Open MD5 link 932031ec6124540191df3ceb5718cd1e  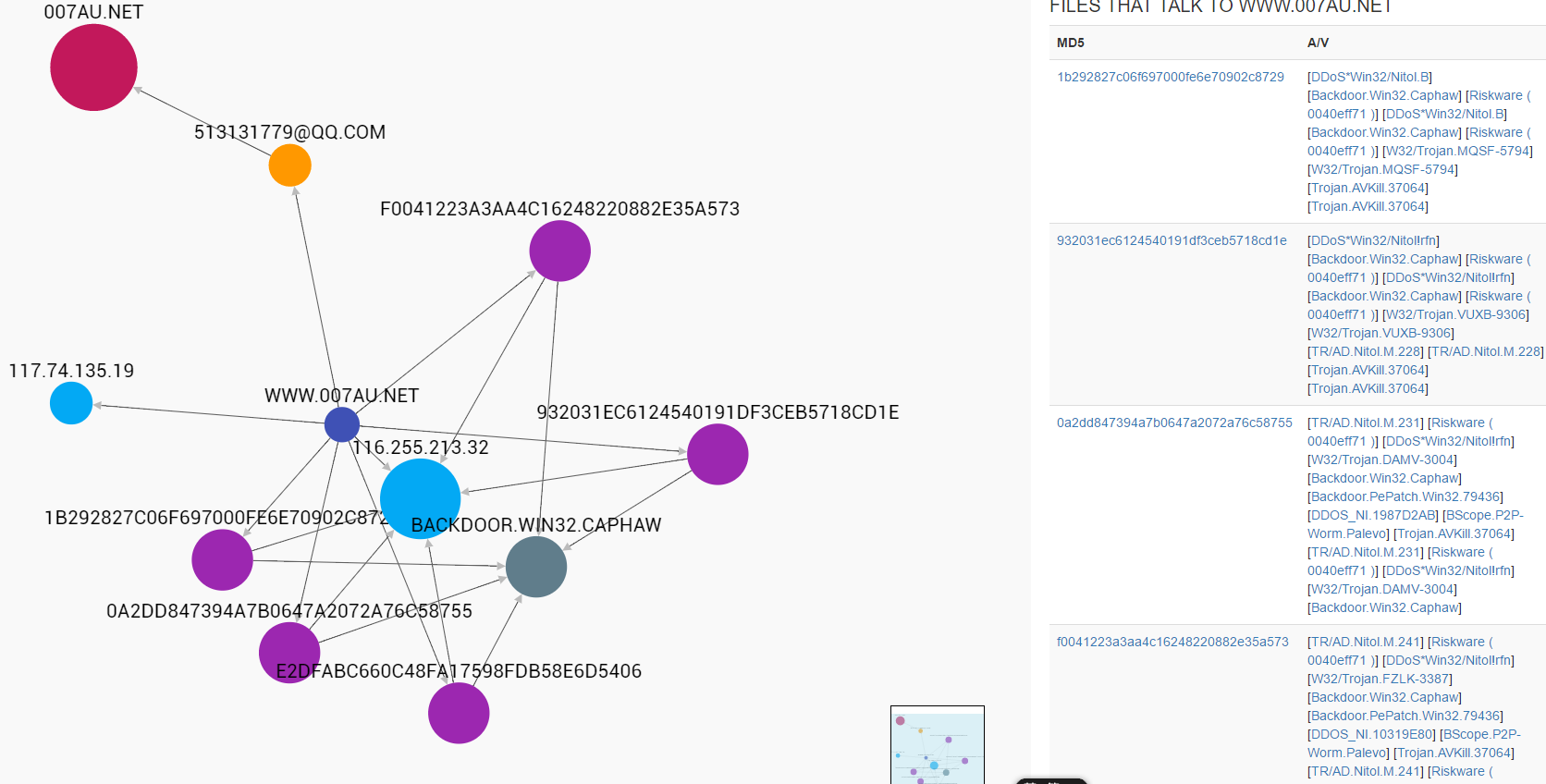point(1172,240)
